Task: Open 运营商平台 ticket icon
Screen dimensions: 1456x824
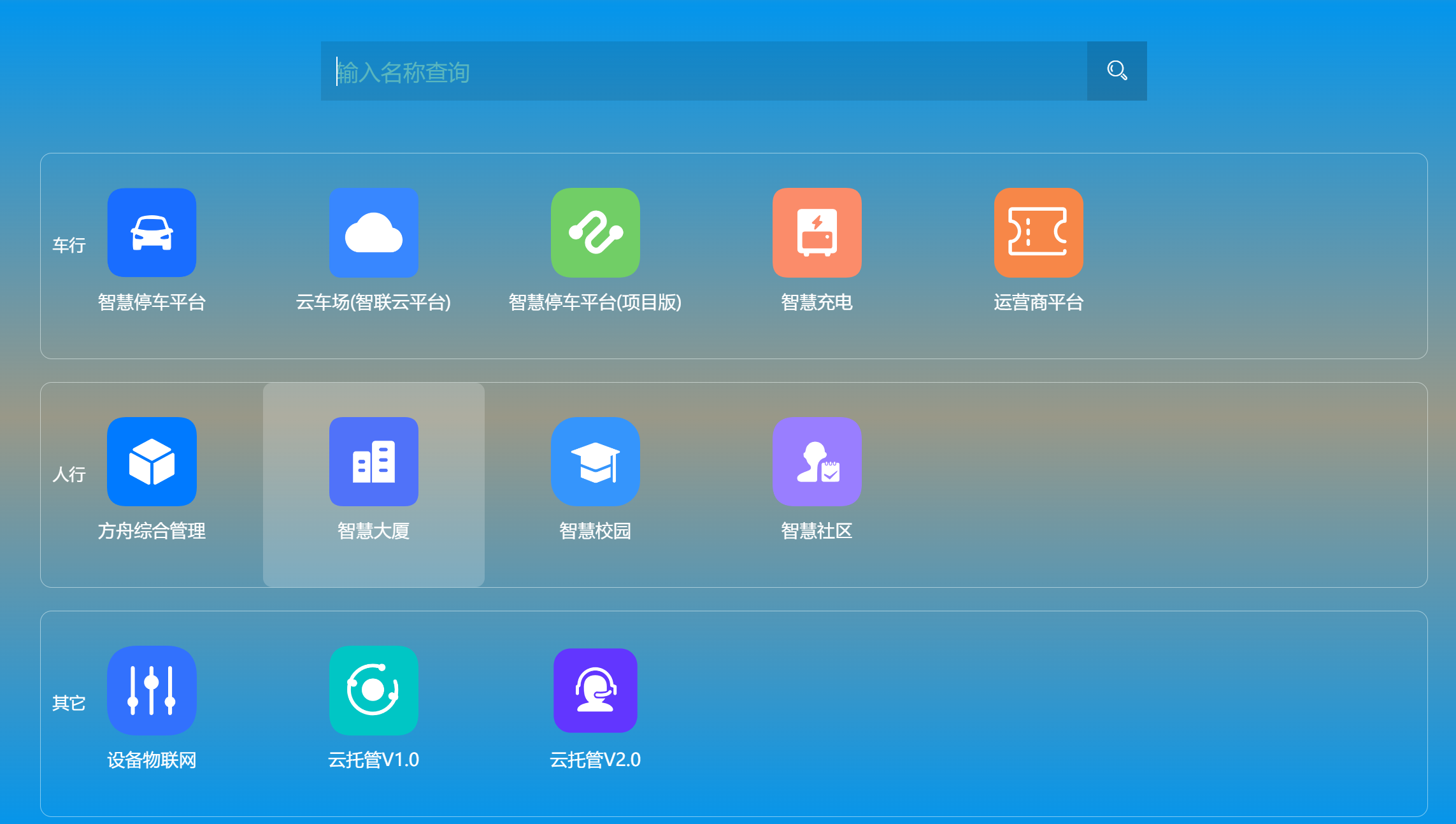Action: tap(1038, 232)
